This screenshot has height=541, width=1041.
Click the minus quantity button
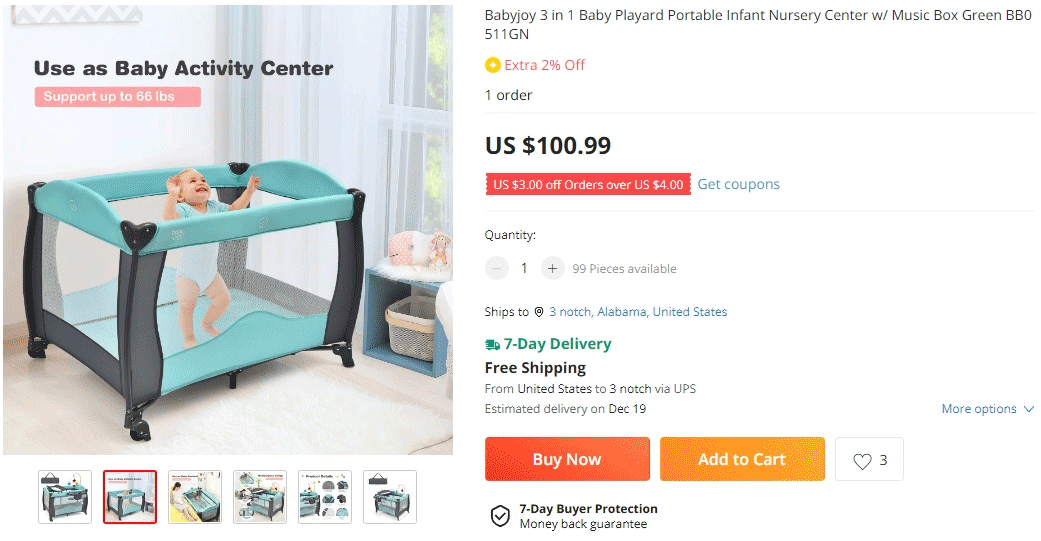pos(497,268)
